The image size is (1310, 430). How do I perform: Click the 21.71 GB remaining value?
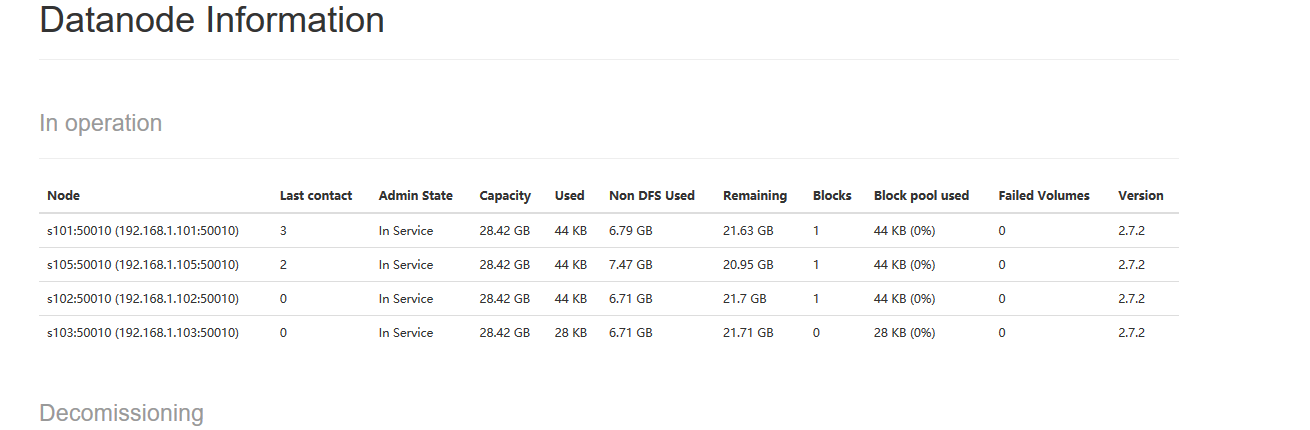click(748, 333)
